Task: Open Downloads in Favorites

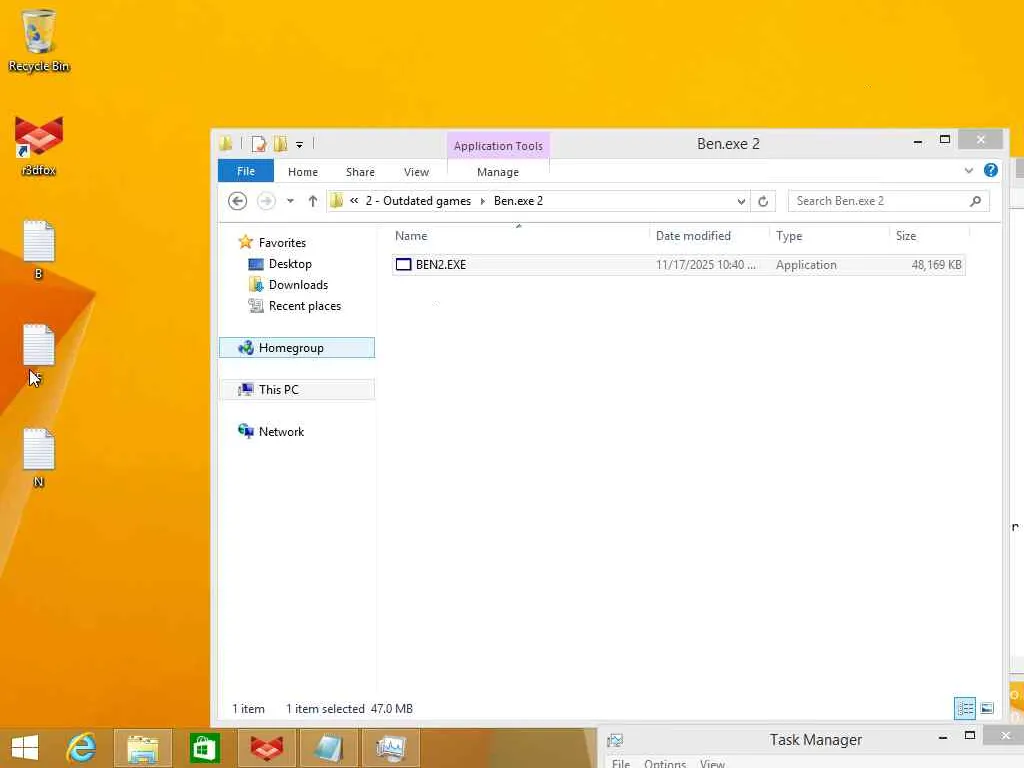Action: pyautogui.click(x=298, y=285)
